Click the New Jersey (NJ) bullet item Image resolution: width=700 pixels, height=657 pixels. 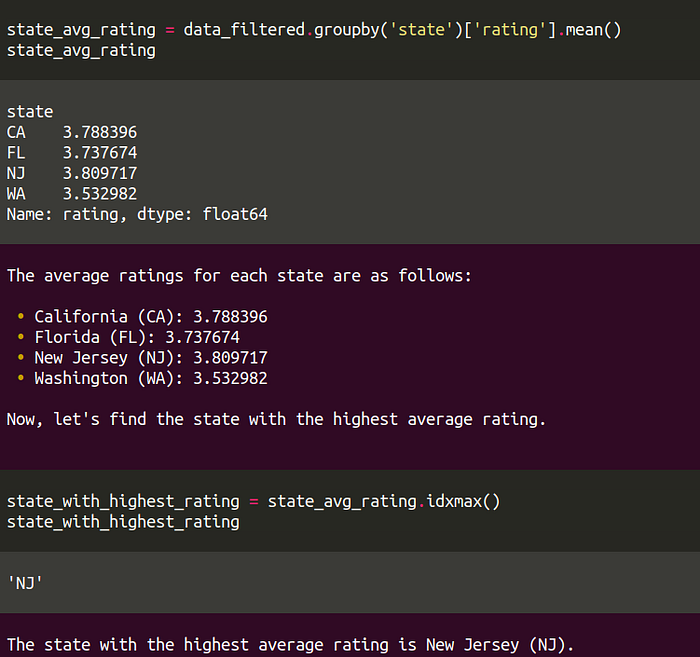click(151, 358)
